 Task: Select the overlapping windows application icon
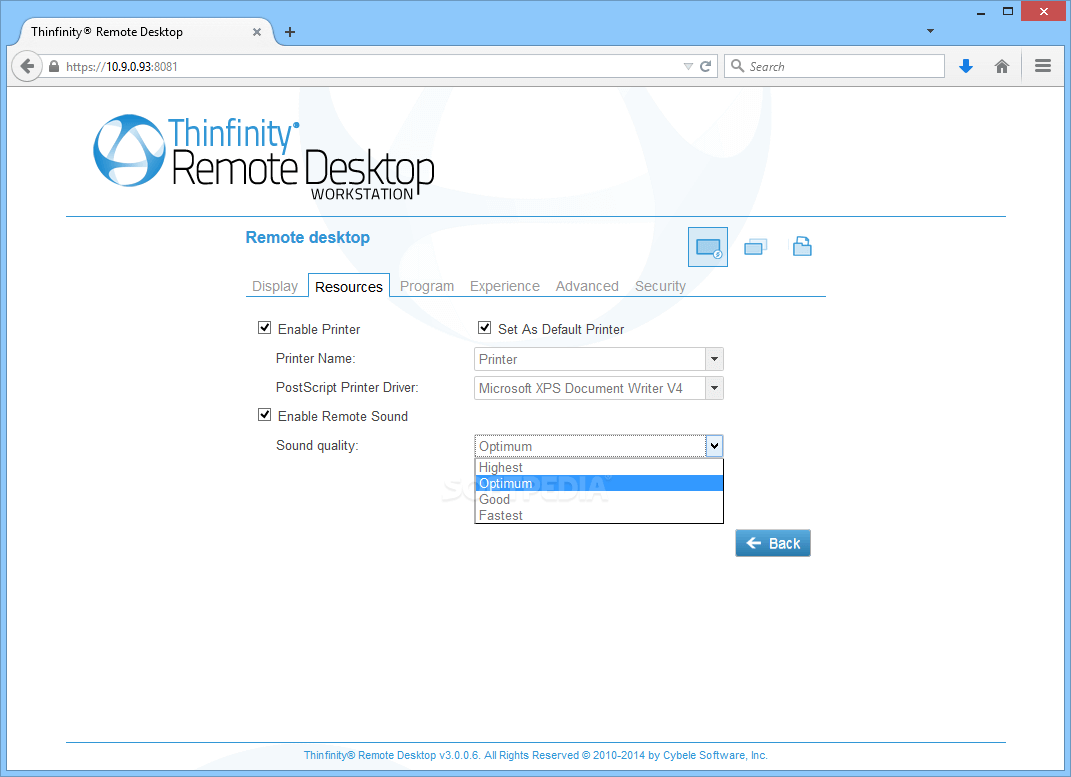[755, 246]
